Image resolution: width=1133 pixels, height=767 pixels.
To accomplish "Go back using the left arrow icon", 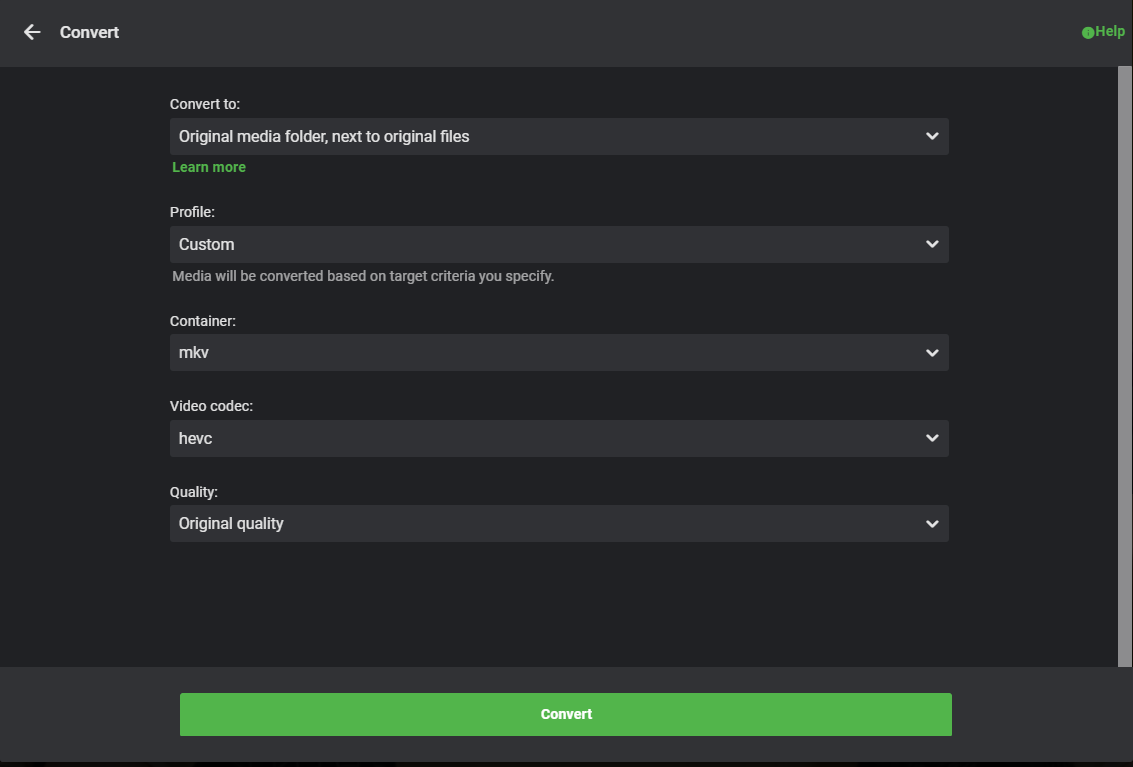I will 32,32.
